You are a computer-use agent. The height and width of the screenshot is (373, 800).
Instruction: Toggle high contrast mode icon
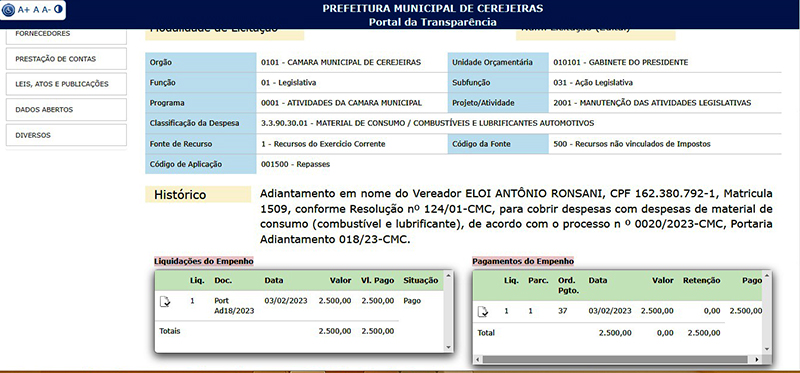pyautogui.click(x=58, y=9)
